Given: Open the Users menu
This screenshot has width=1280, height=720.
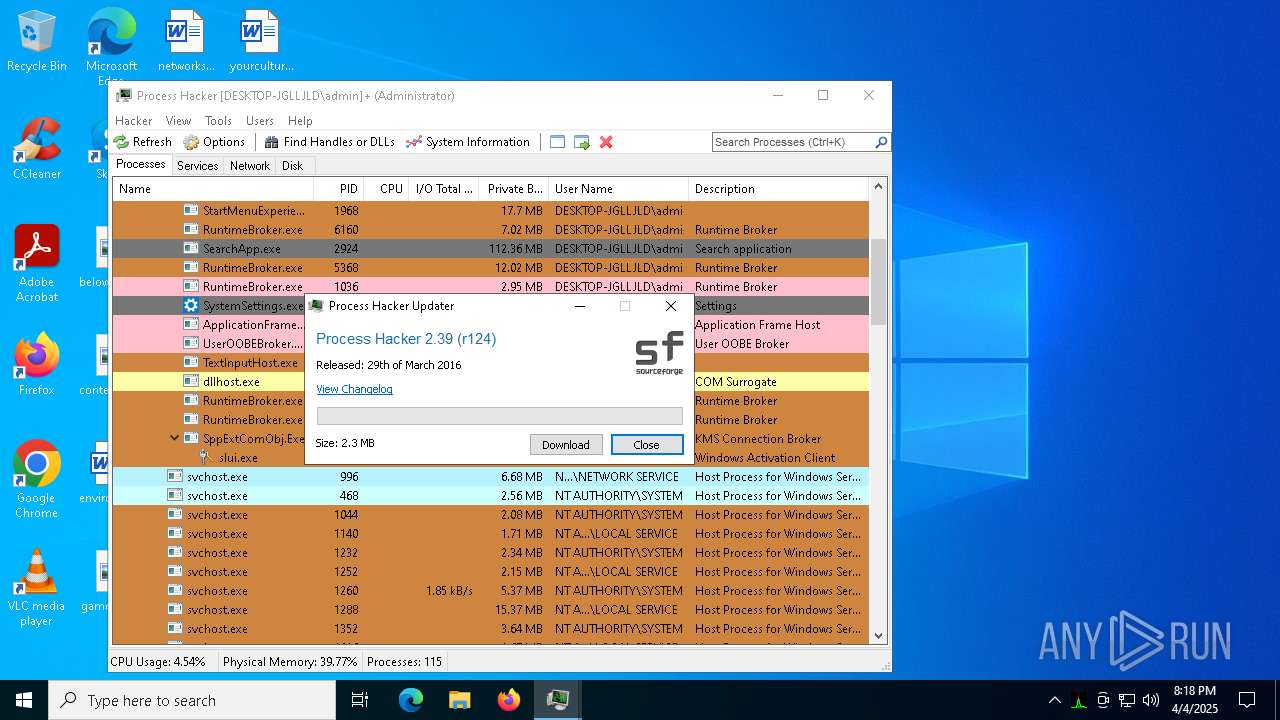Looking at the screenshot, I should coord(260,120).
